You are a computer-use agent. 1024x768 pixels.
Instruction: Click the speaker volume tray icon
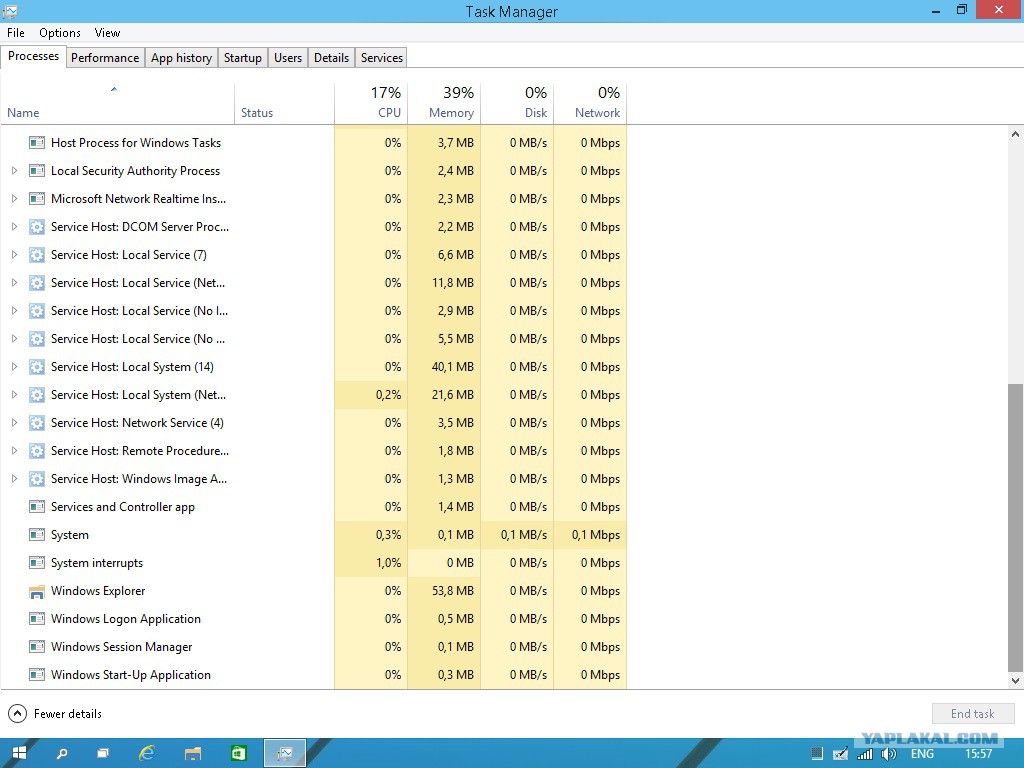click(888, 754)
